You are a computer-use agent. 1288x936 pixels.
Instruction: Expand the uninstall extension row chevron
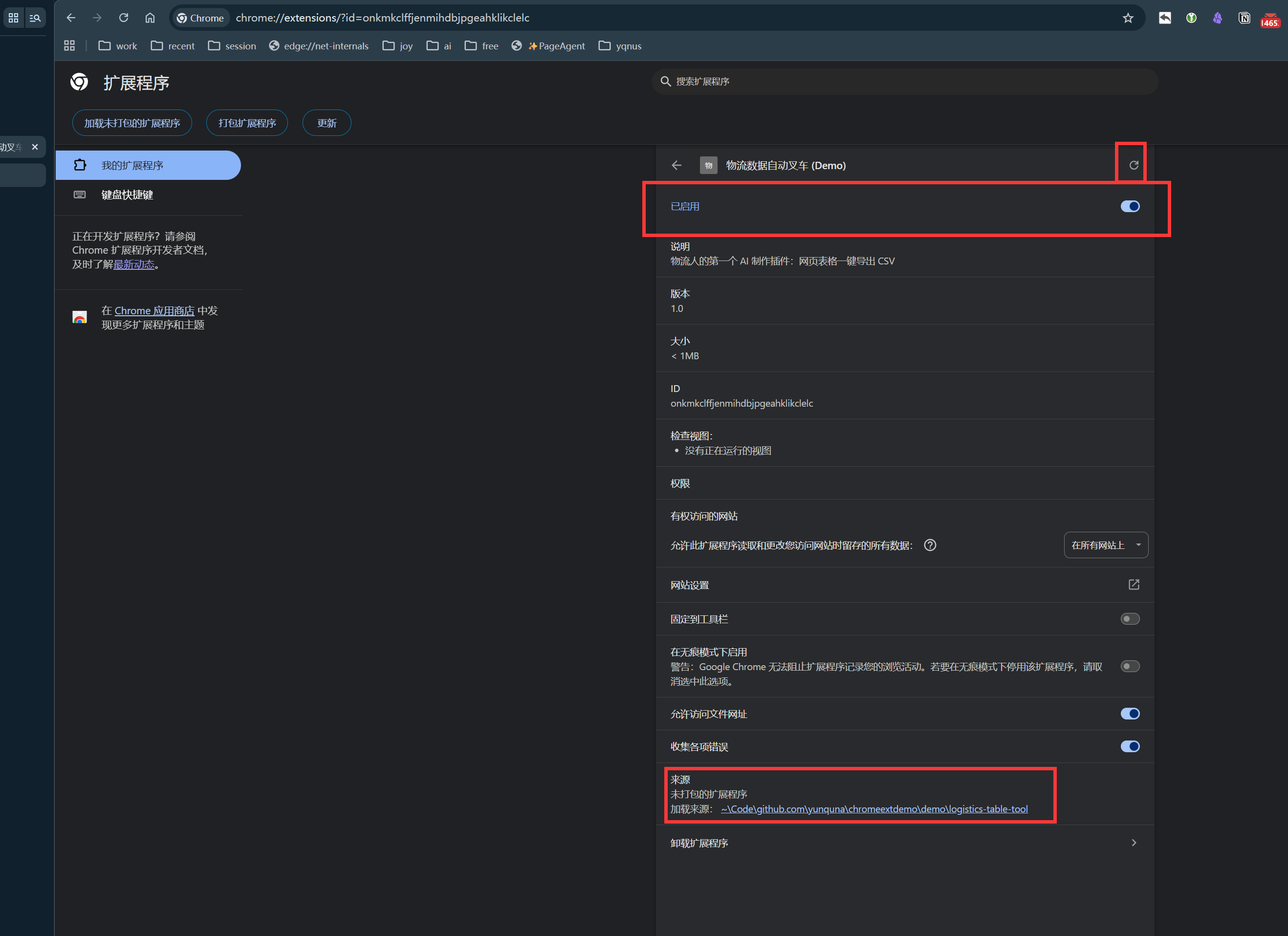[x=1134, y=843]
